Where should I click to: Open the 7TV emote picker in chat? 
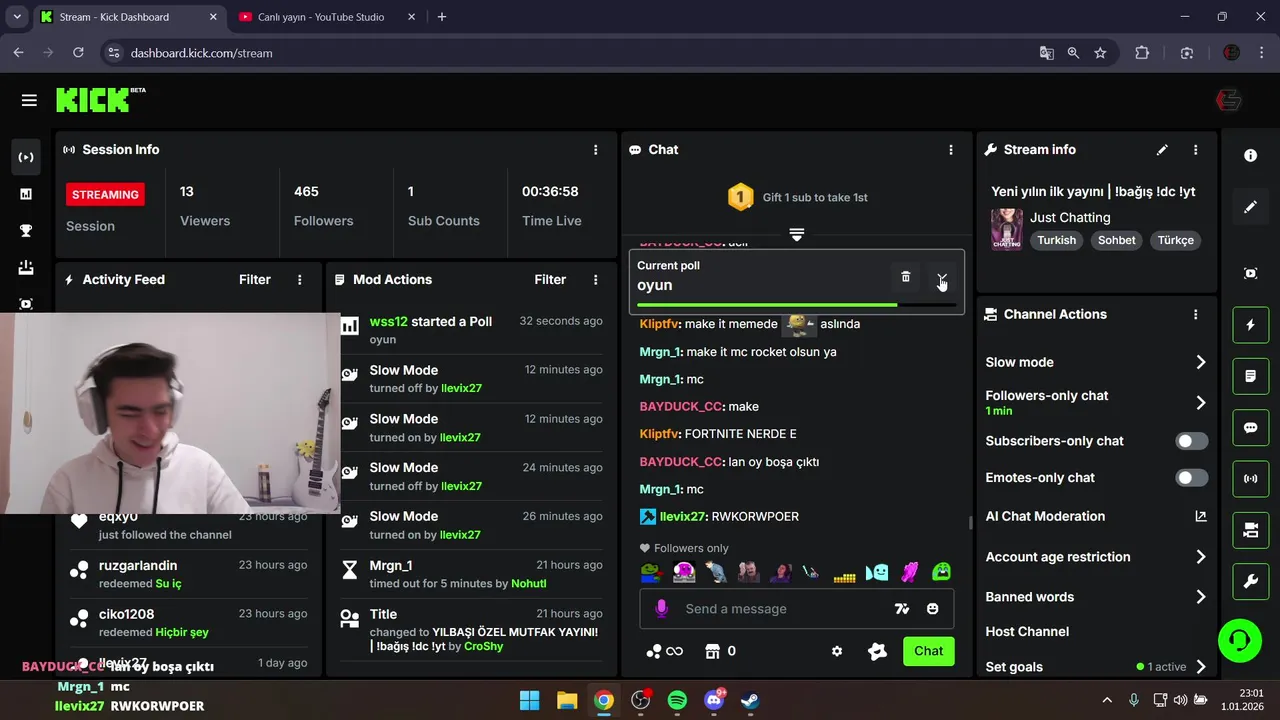tap(902, 609)
